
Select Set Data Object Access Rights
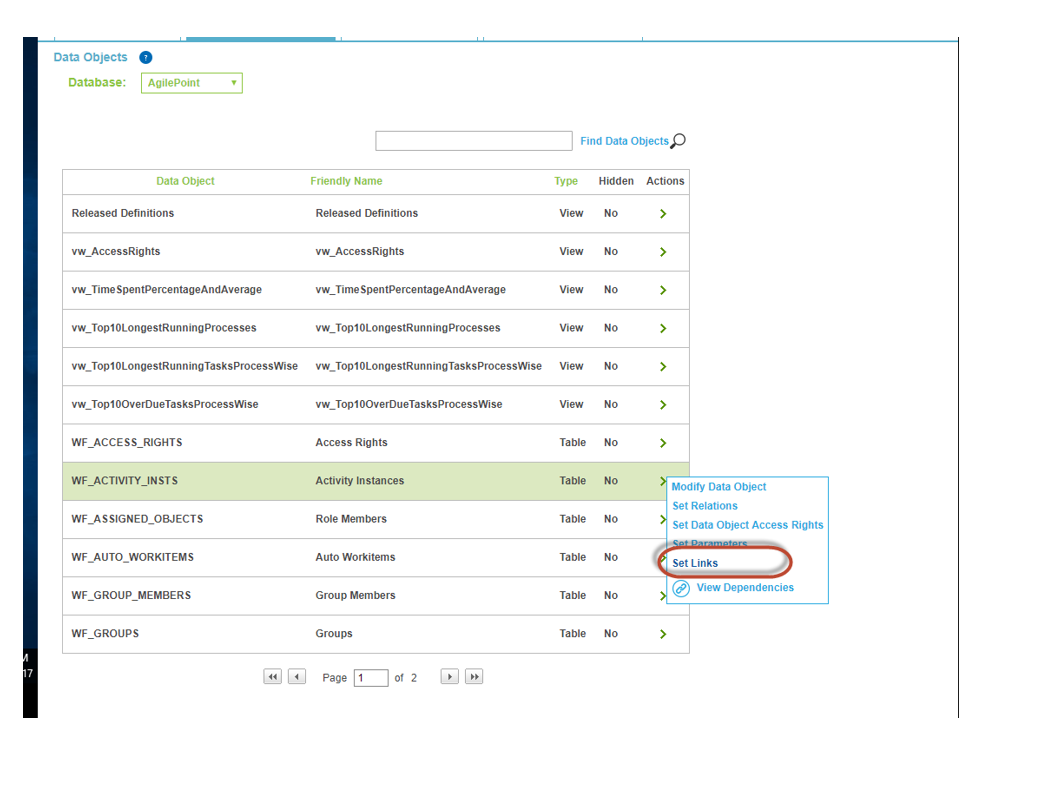(748, 525)
